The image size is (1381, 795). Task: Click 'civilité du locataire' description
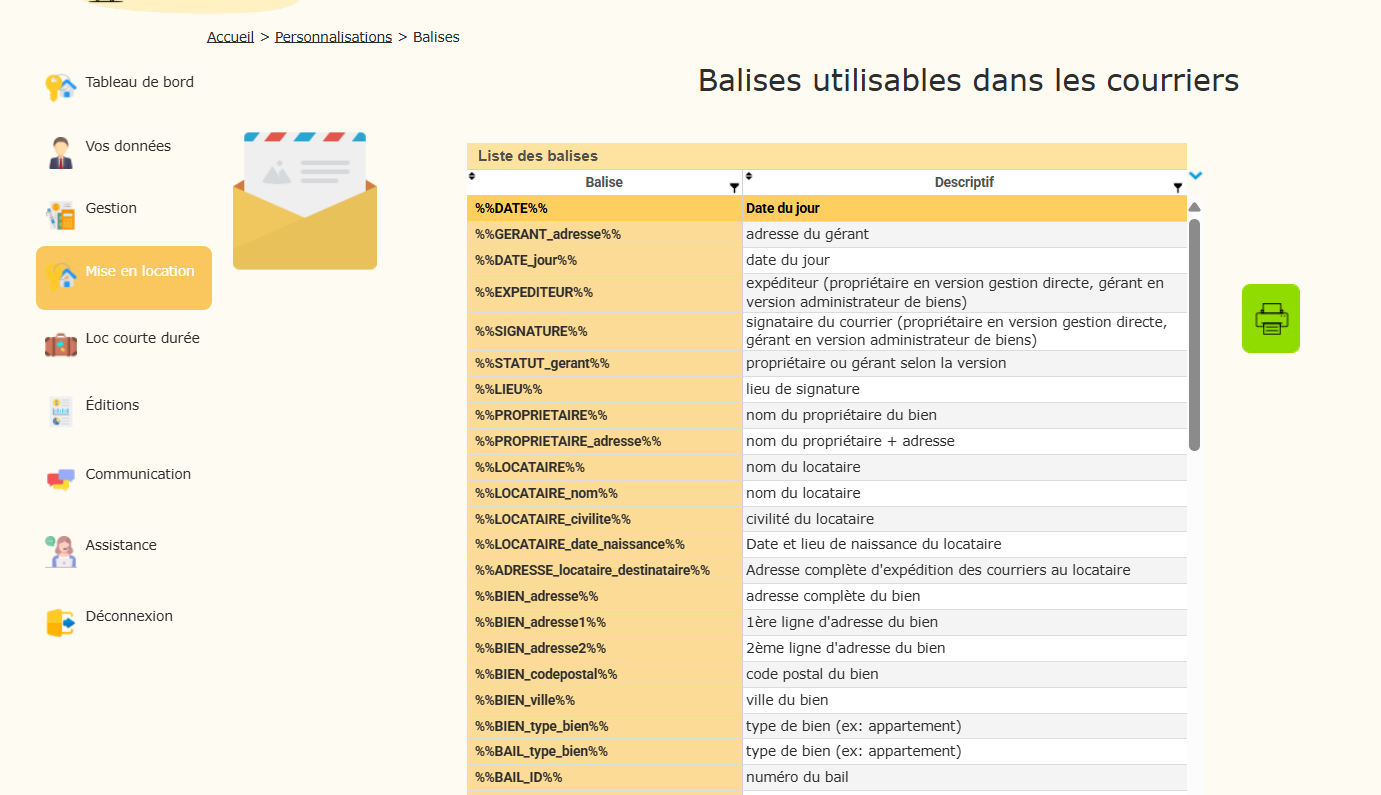coord(810,519)
